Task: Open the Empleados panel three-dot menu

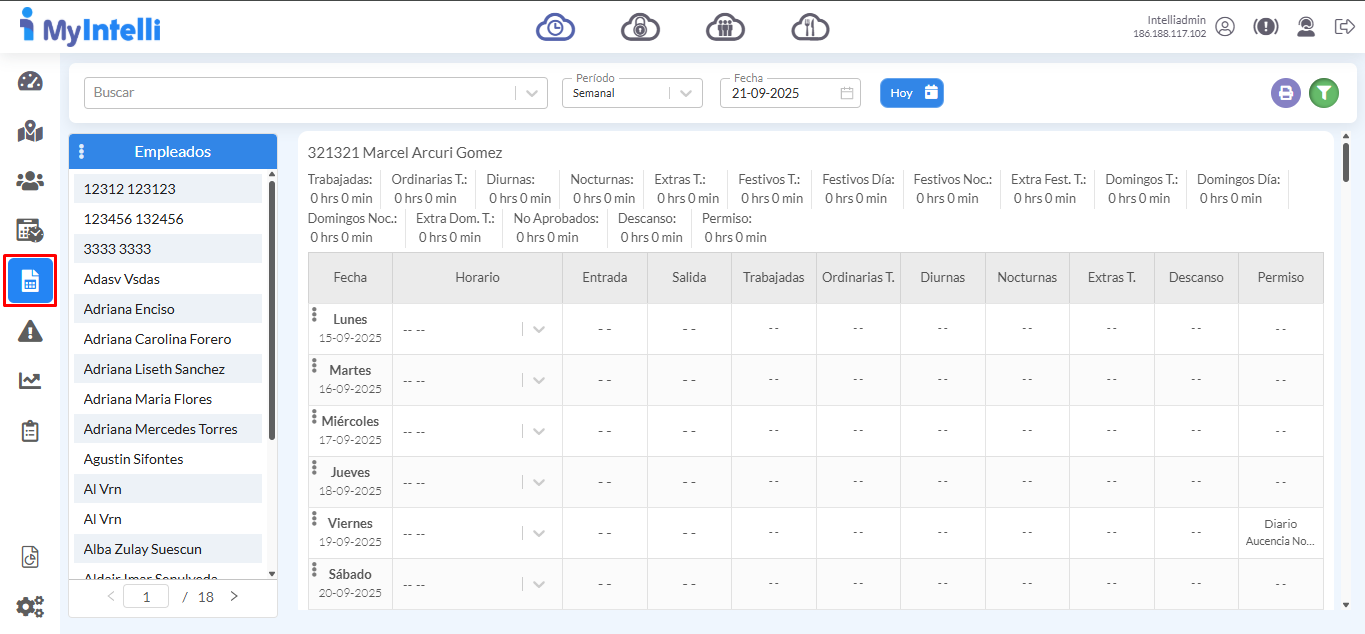Action: [x=82, y=152]
